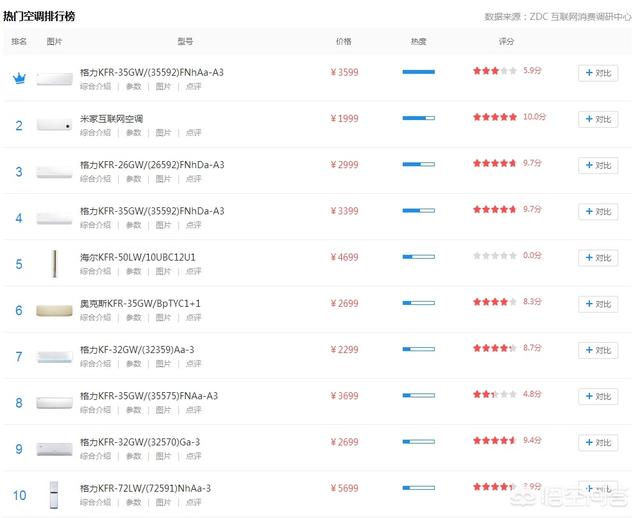Click the 10.0分 star rating of 米家互联网空调
Viewport: 640px width, 518px height.
point(495,117)
